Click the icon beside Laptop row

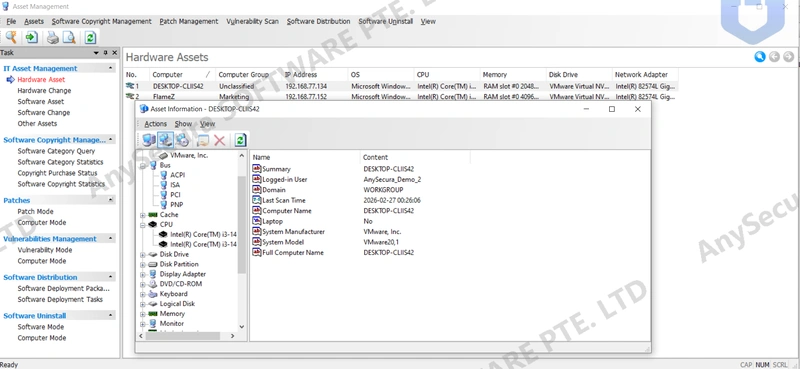coord(257,221)
